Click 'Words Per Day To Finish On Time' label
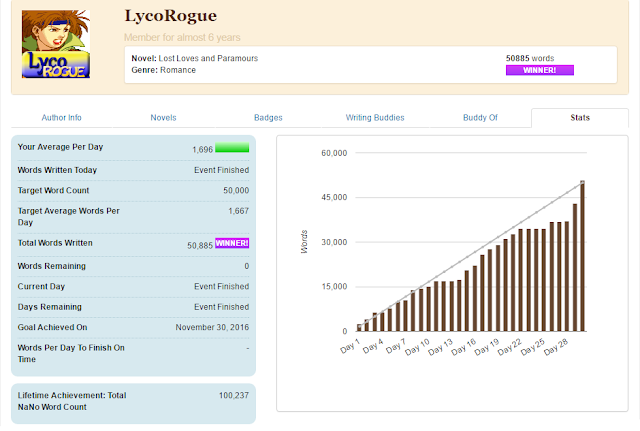 click(71, 353)
